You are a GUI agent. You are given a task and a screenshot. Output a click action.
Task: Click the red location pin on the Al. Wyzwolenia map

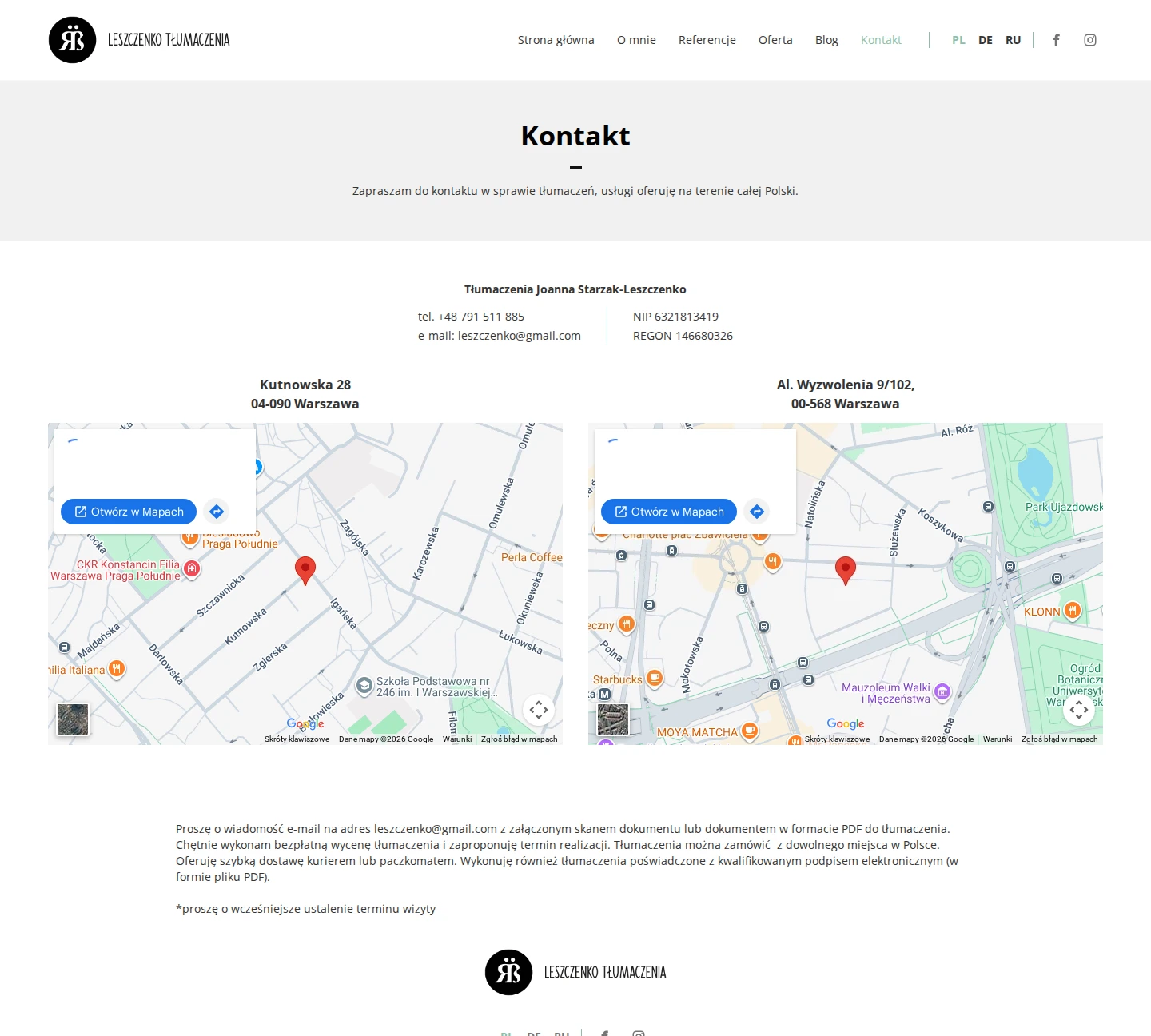846,570
